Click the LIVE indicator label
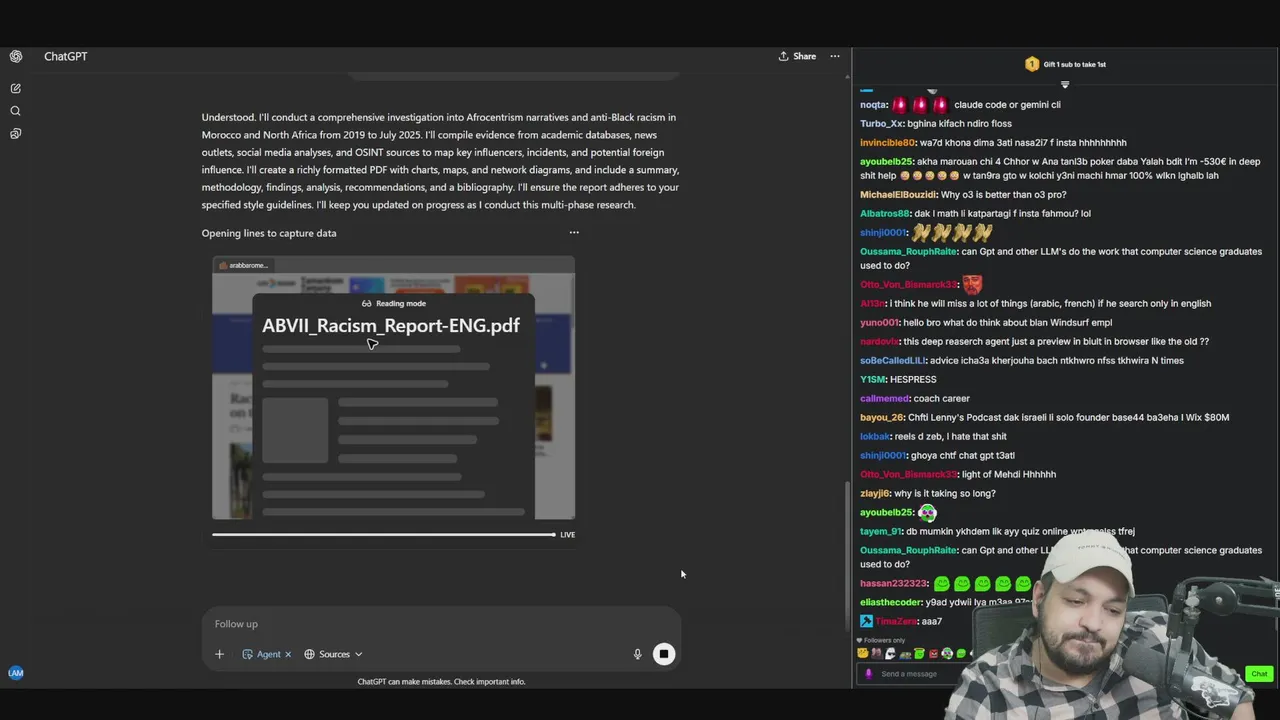This screenshot has width=1280, height=720. pyautogui.click(x=567, y=535)
